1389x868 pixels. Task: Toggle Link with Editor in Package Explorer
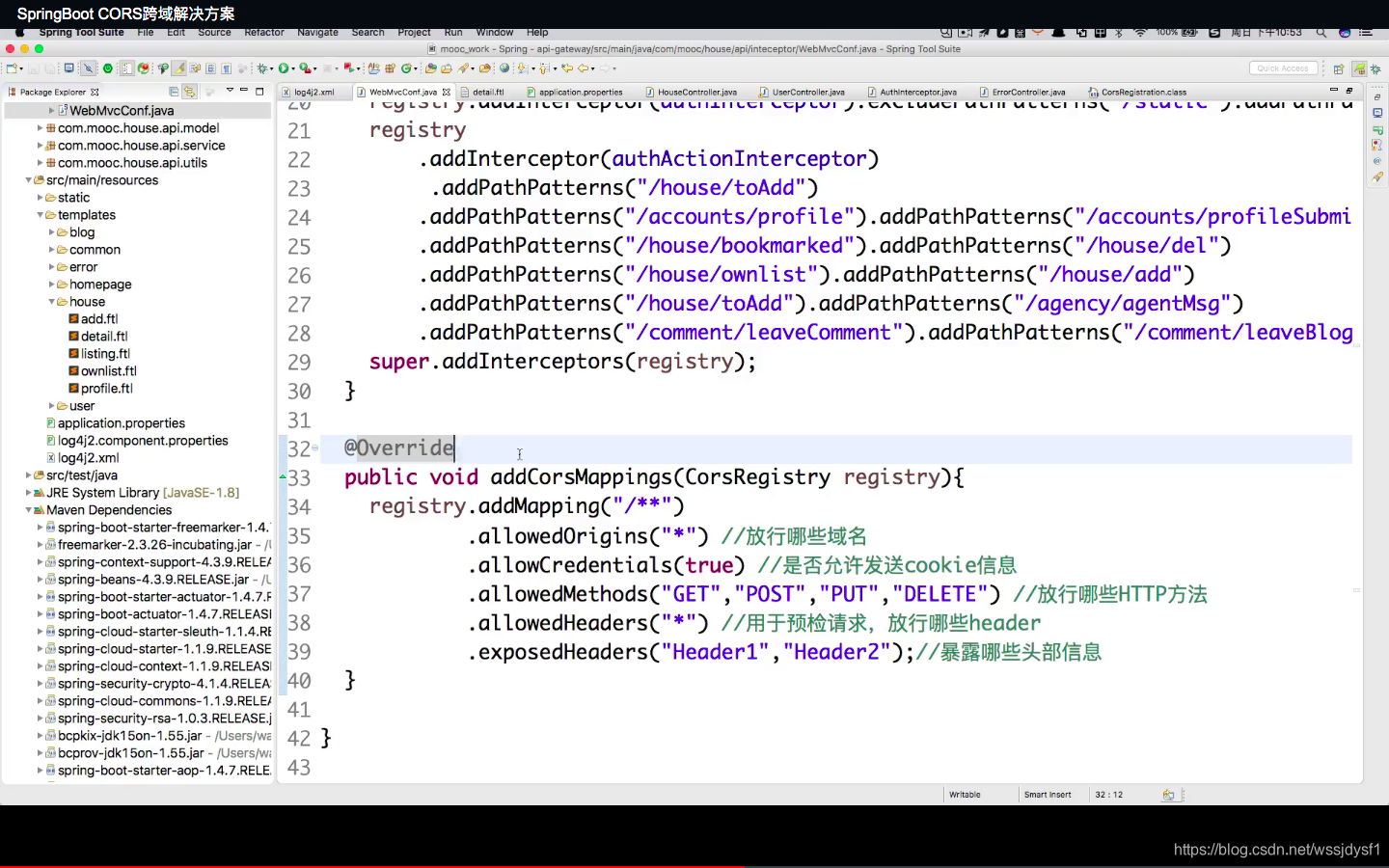pyautogui.click(x=189, y=92)
